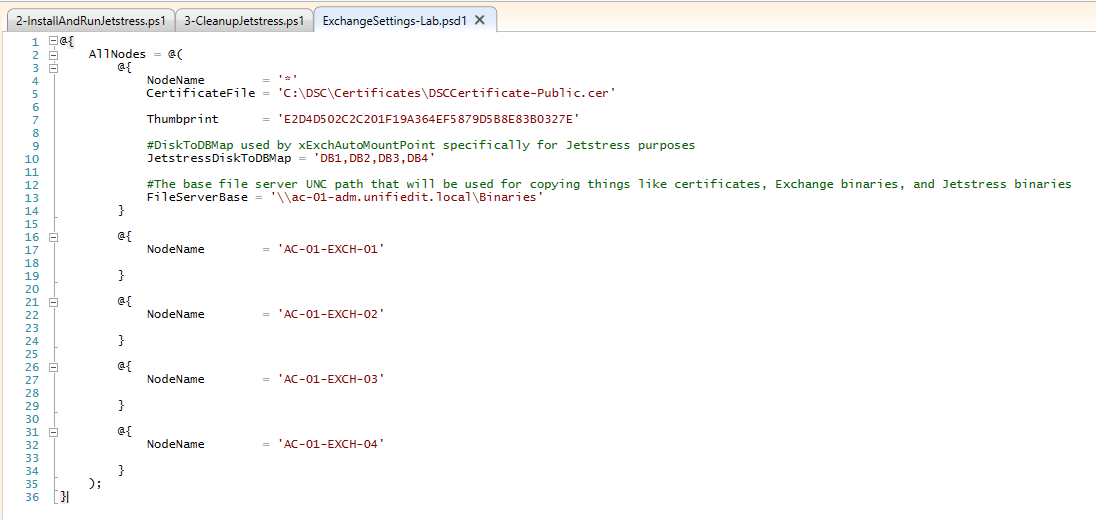Fold the AC-01-EXCH-01 node block at line 16
1096x520 pixels.
(52, 236)
